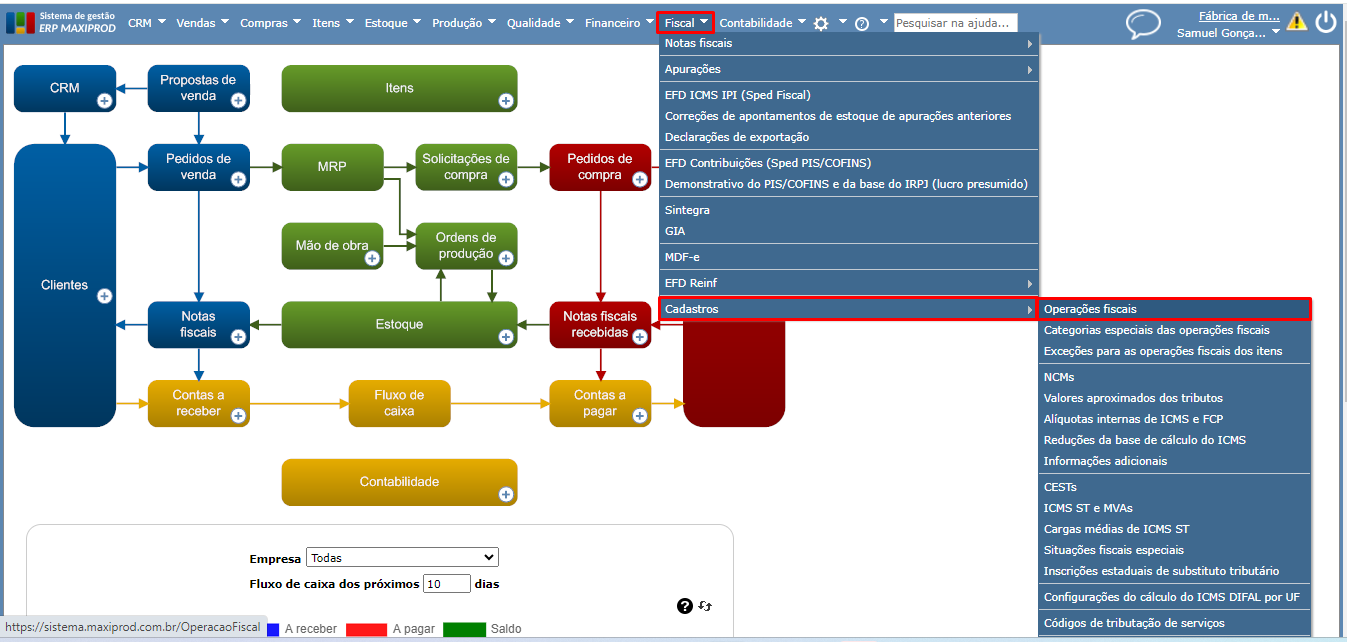
Task: Click the Pesquisar na ajuda search field
Action: pyautogui.click(x=955, y=22)
